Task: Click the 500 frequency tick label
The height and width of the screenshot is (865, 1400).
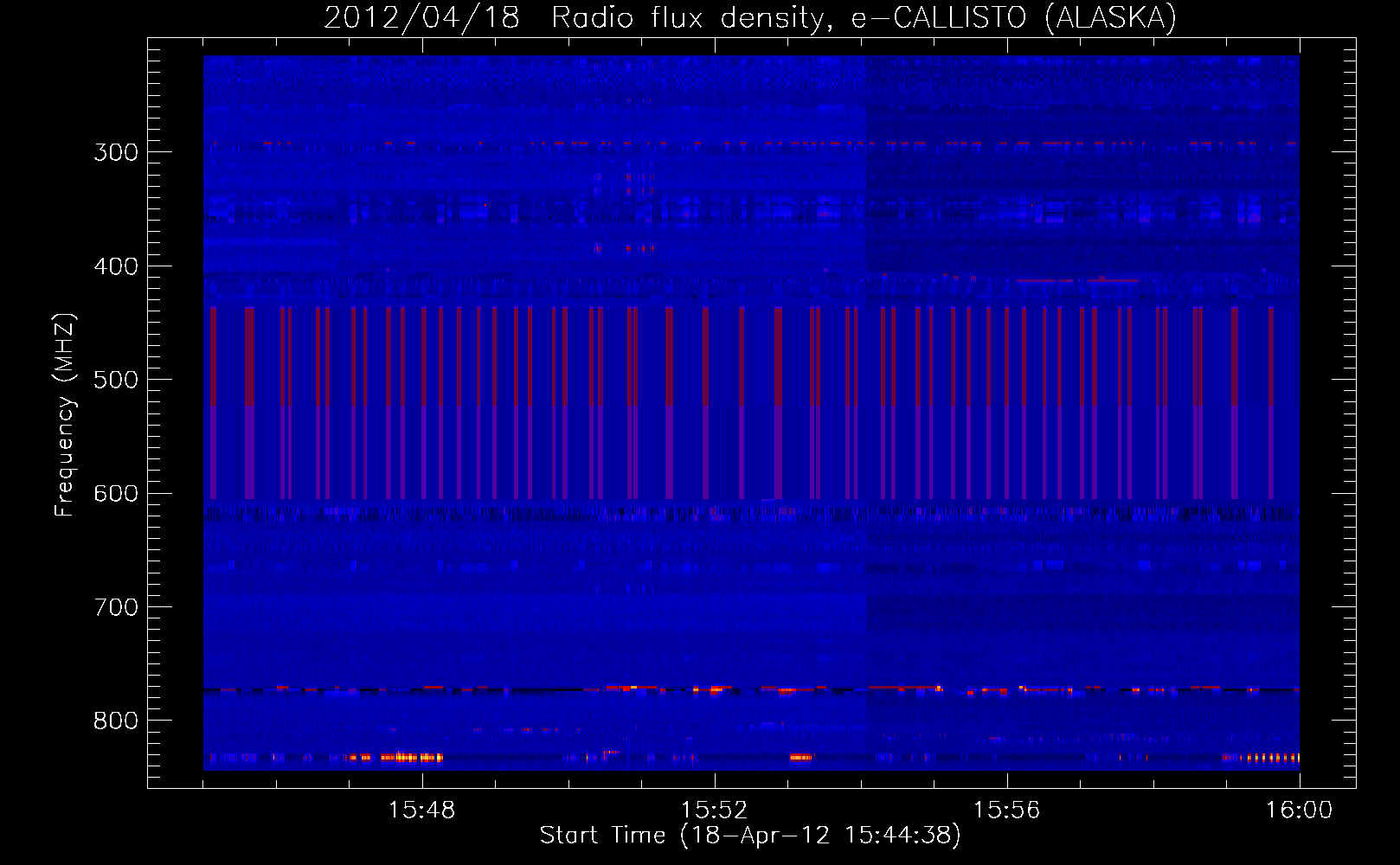Action: pyautogui.click(x=116, y=380)
